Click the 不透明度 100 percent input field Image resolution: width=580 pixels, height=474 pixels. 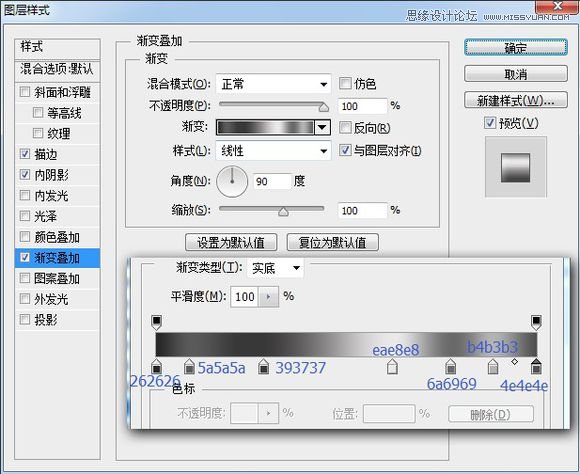[362, 106]
